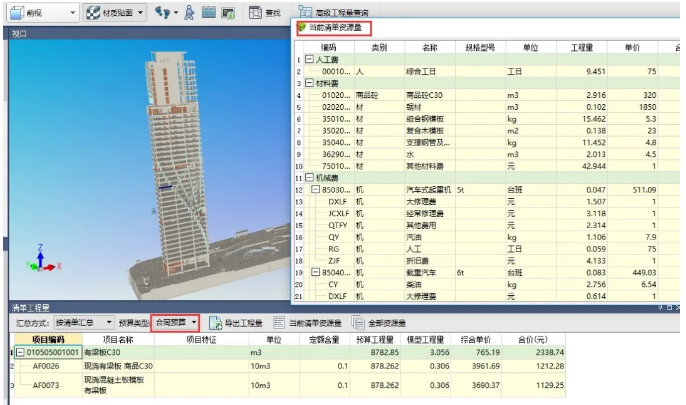The height and width of the screenshot is (405, 686).
Task: Click the 类别 column header
Action: pos(379,47)
